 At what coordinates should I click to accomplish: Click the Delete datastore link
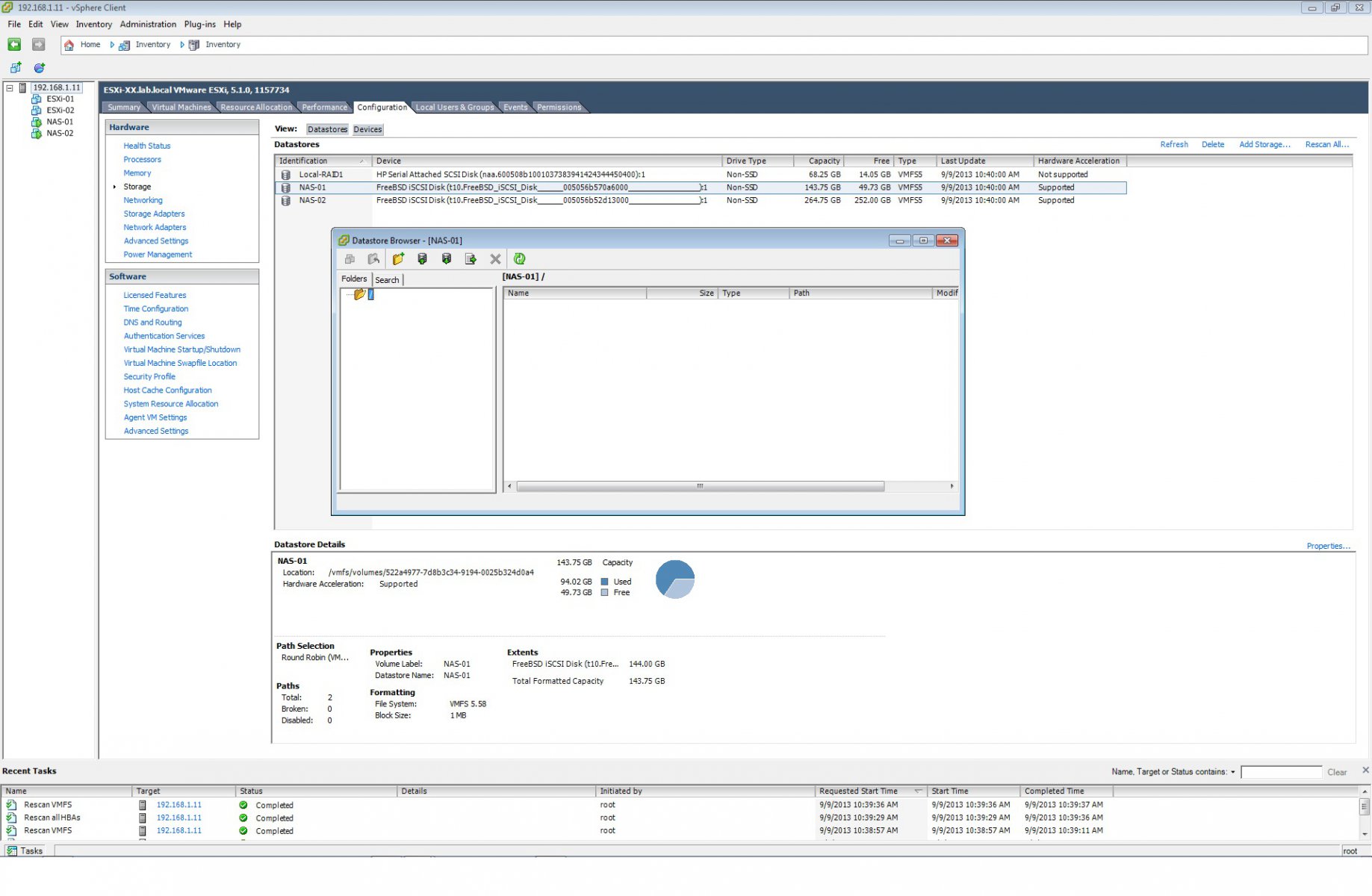[x=1213, y=145]
